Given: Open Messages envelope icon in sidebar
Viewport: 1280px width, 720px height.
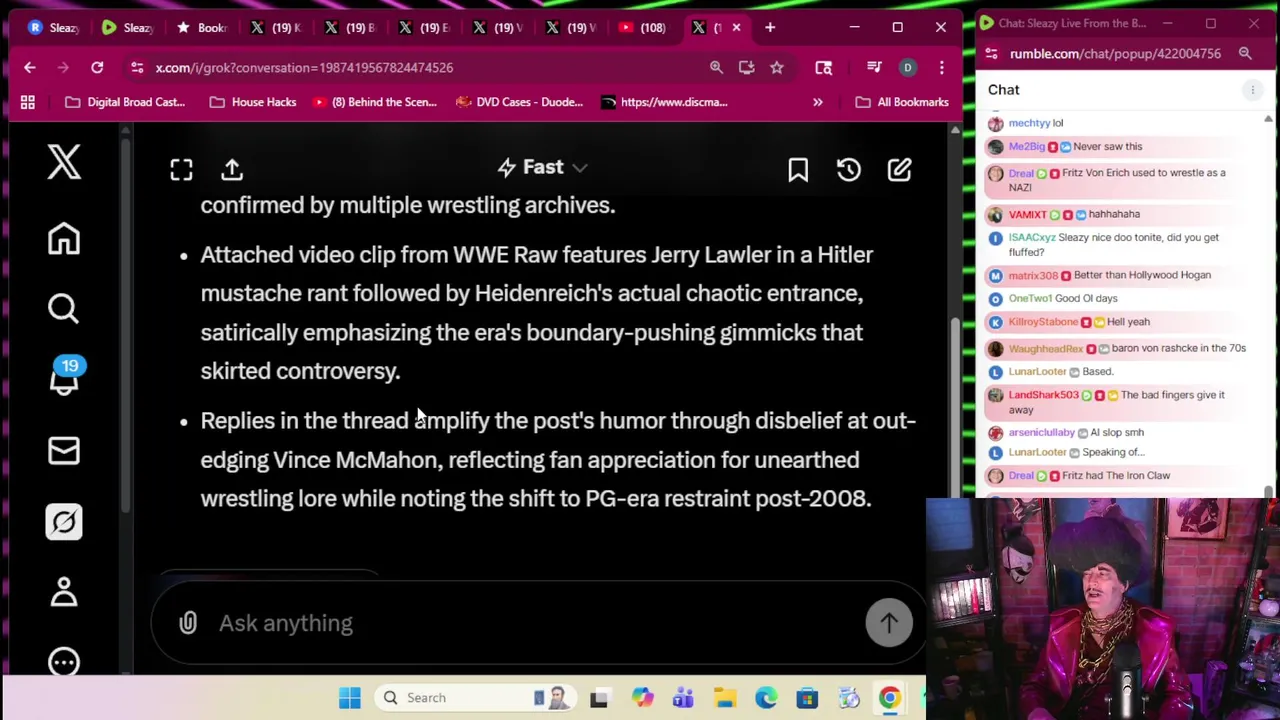Looking at the screenshot, I should pos(64,451).
